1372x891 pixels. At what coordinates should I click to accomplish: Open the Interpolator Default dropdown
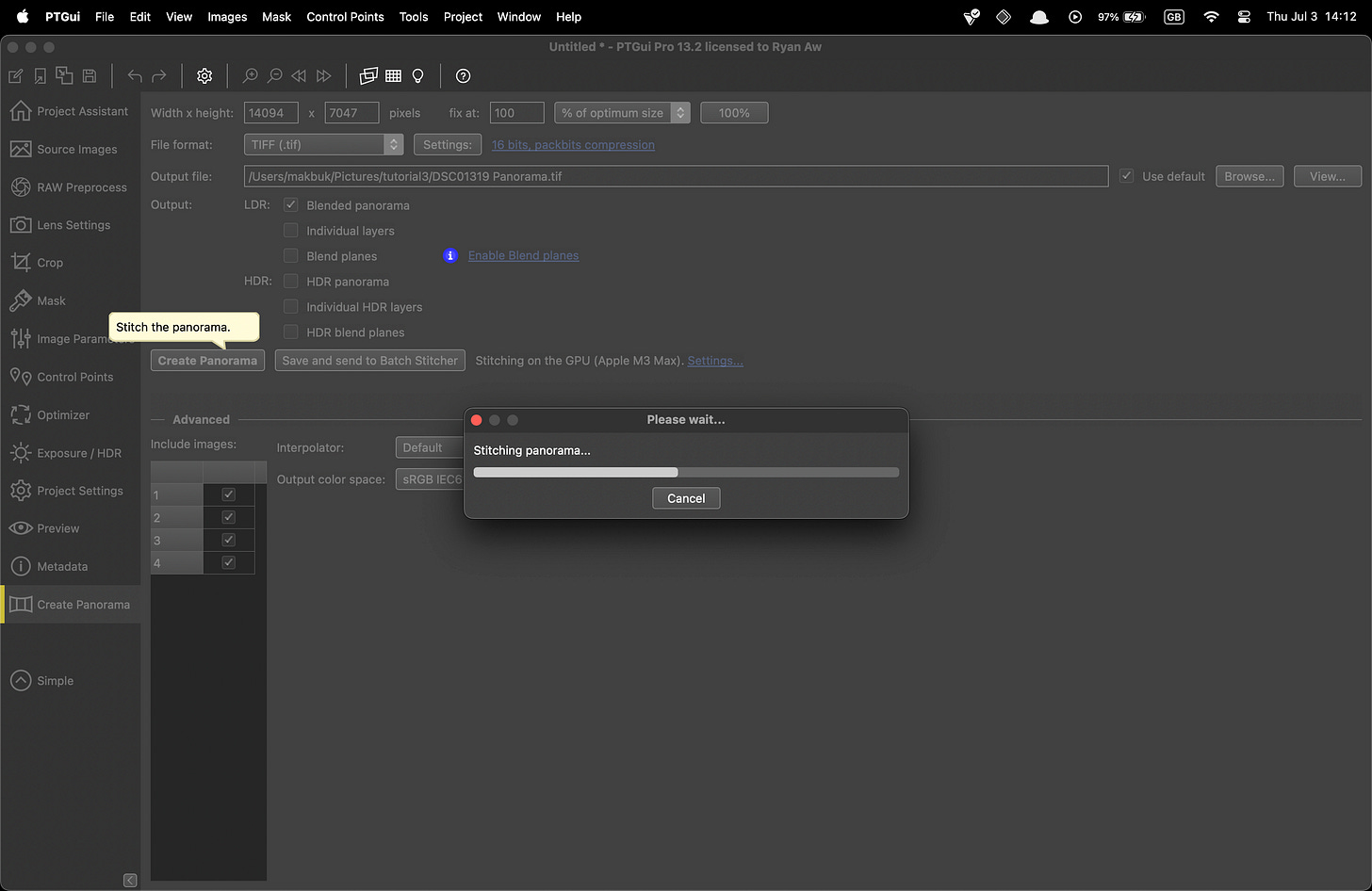pos(430,447)
